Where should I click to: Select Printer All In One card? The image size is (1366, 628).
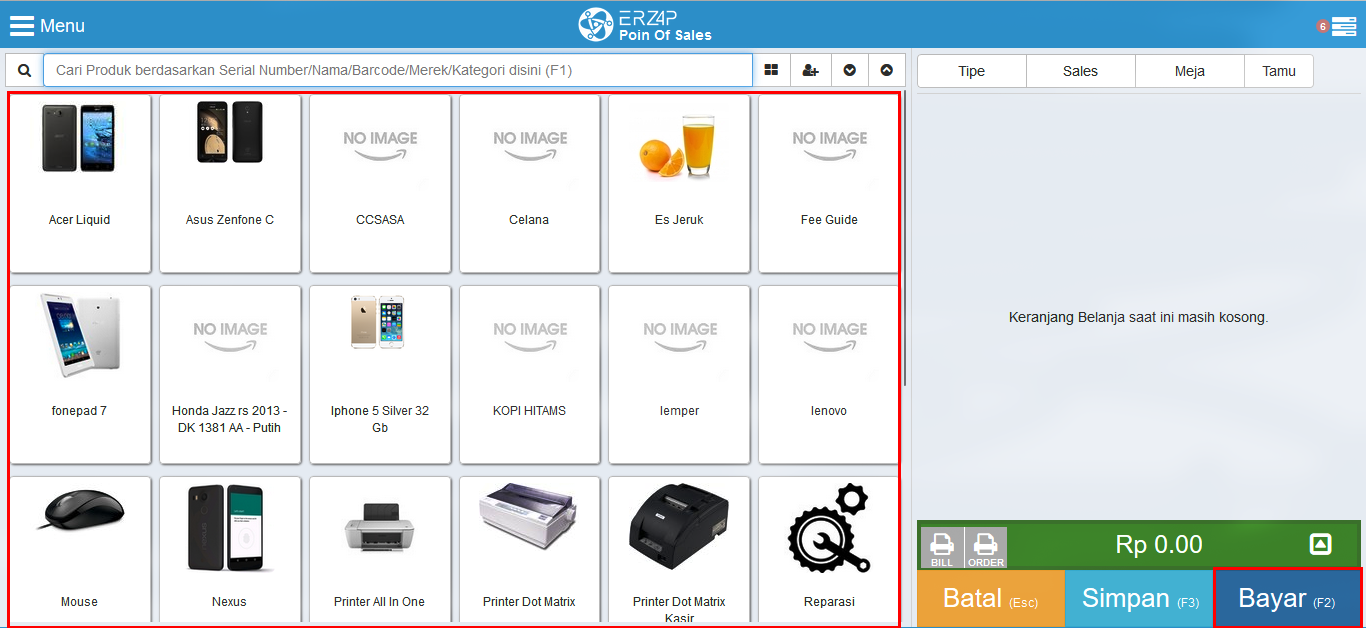380,550
